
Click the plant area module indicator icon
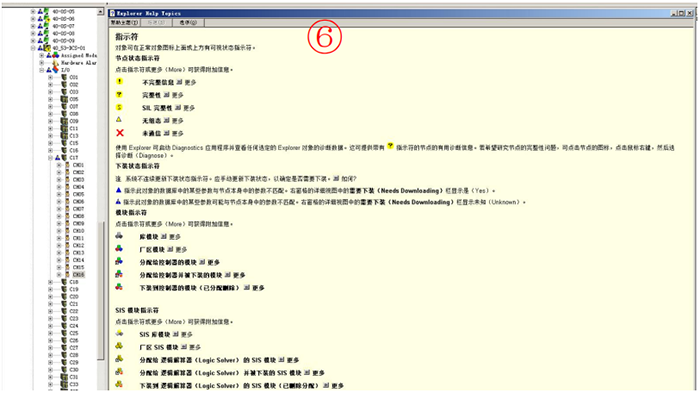[119, 248]
